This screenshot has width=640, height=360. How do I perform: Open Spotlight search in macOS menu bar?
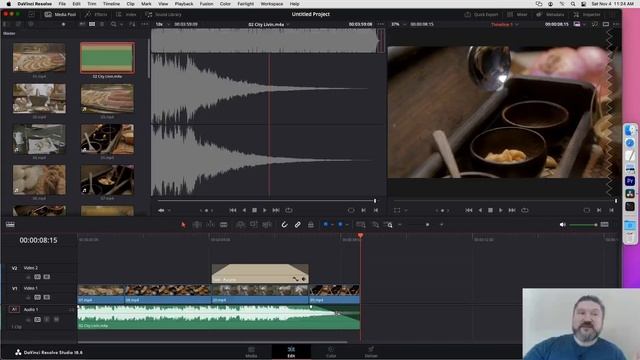coord(573,4)
